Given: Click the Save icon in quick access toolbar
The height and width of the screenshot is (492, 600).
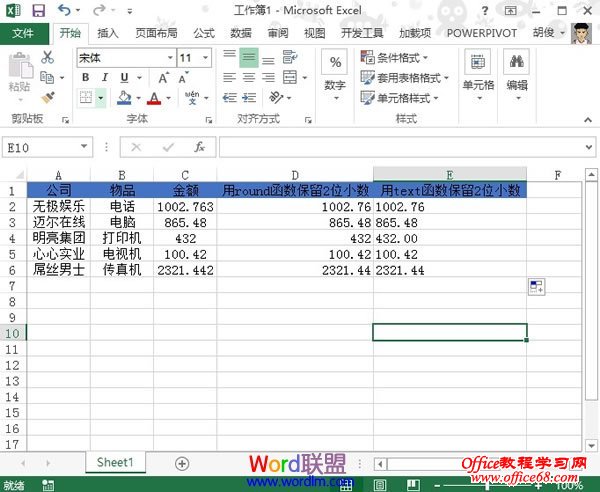Looking at the screenshot, I should pos(39,10).
